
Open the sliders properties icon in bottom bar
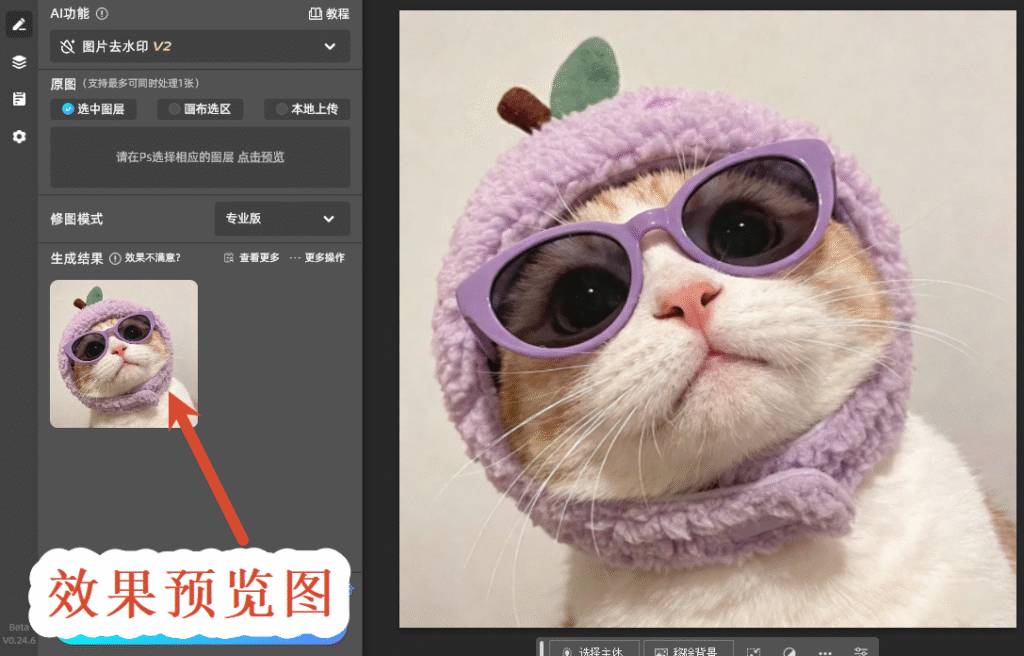point(861,652)
